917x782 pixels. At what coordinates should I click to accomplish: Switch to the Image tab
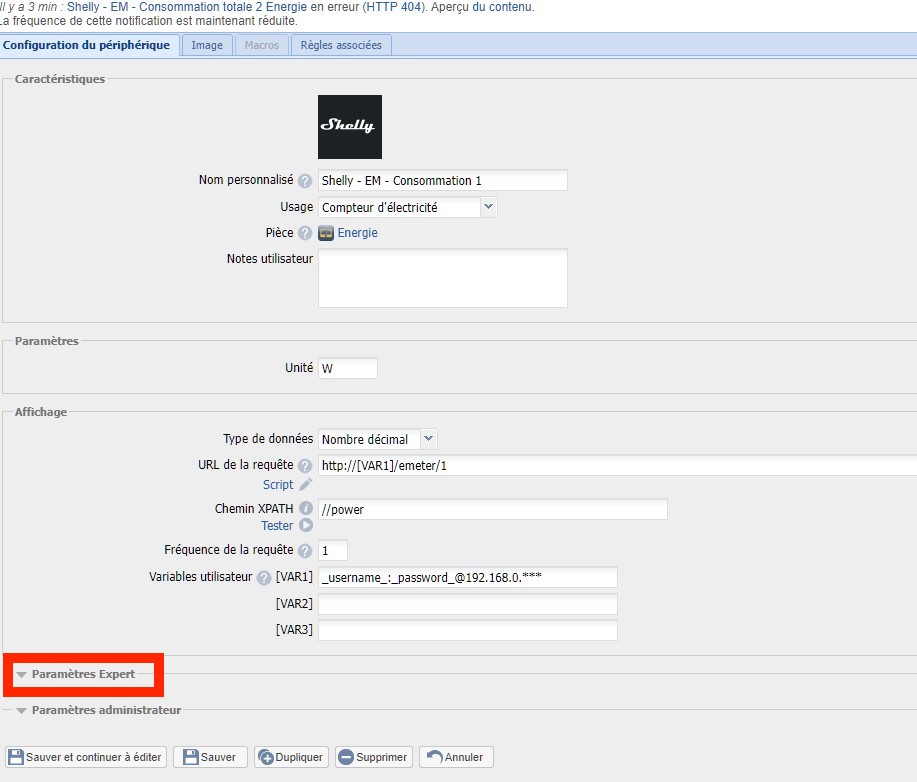[x=207, y=45]
